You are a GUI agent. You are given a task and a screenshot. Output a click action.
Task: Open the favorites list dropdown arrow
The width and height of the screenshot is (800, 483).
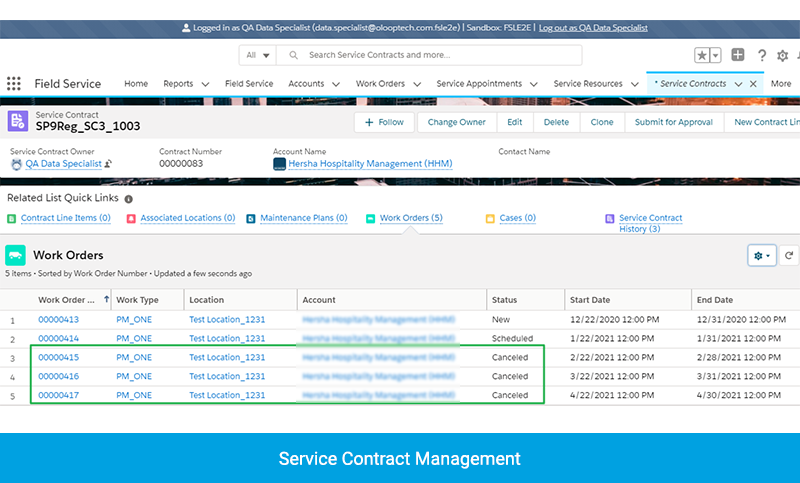tap(715, 55)
